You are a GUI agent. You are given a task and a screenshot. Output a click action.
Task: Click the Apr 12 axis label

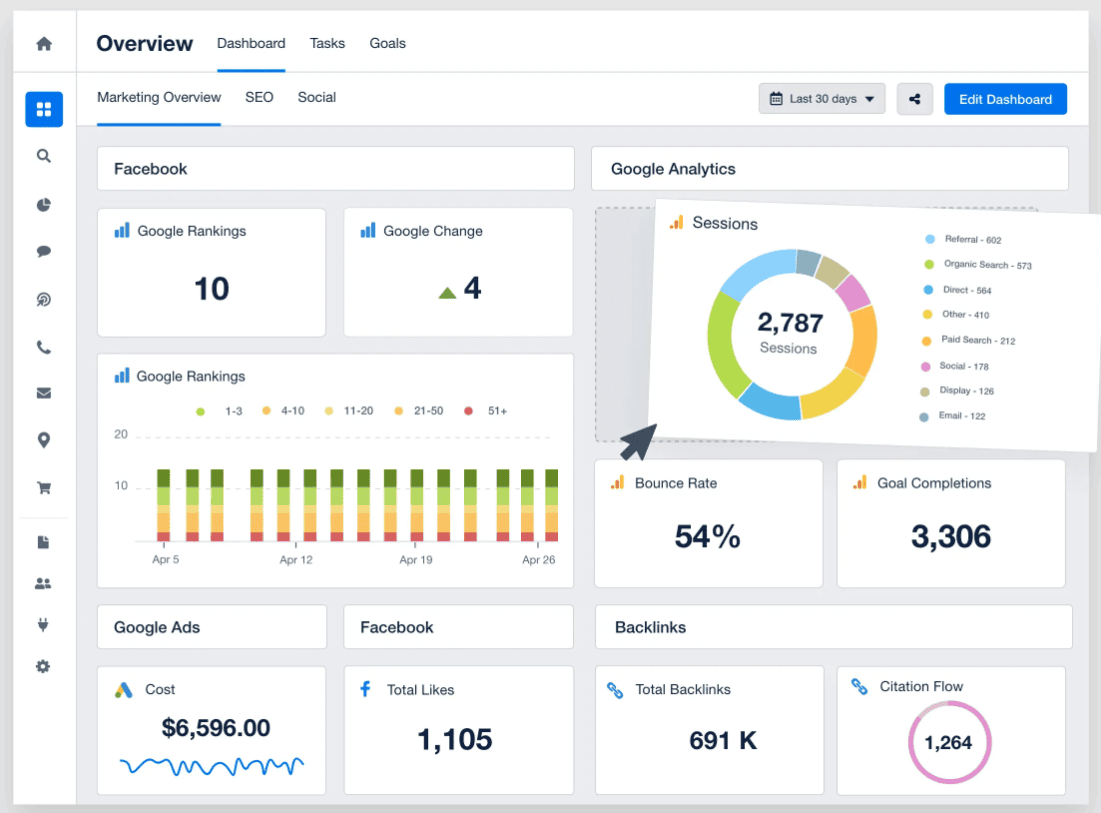(x=296, y=560)
